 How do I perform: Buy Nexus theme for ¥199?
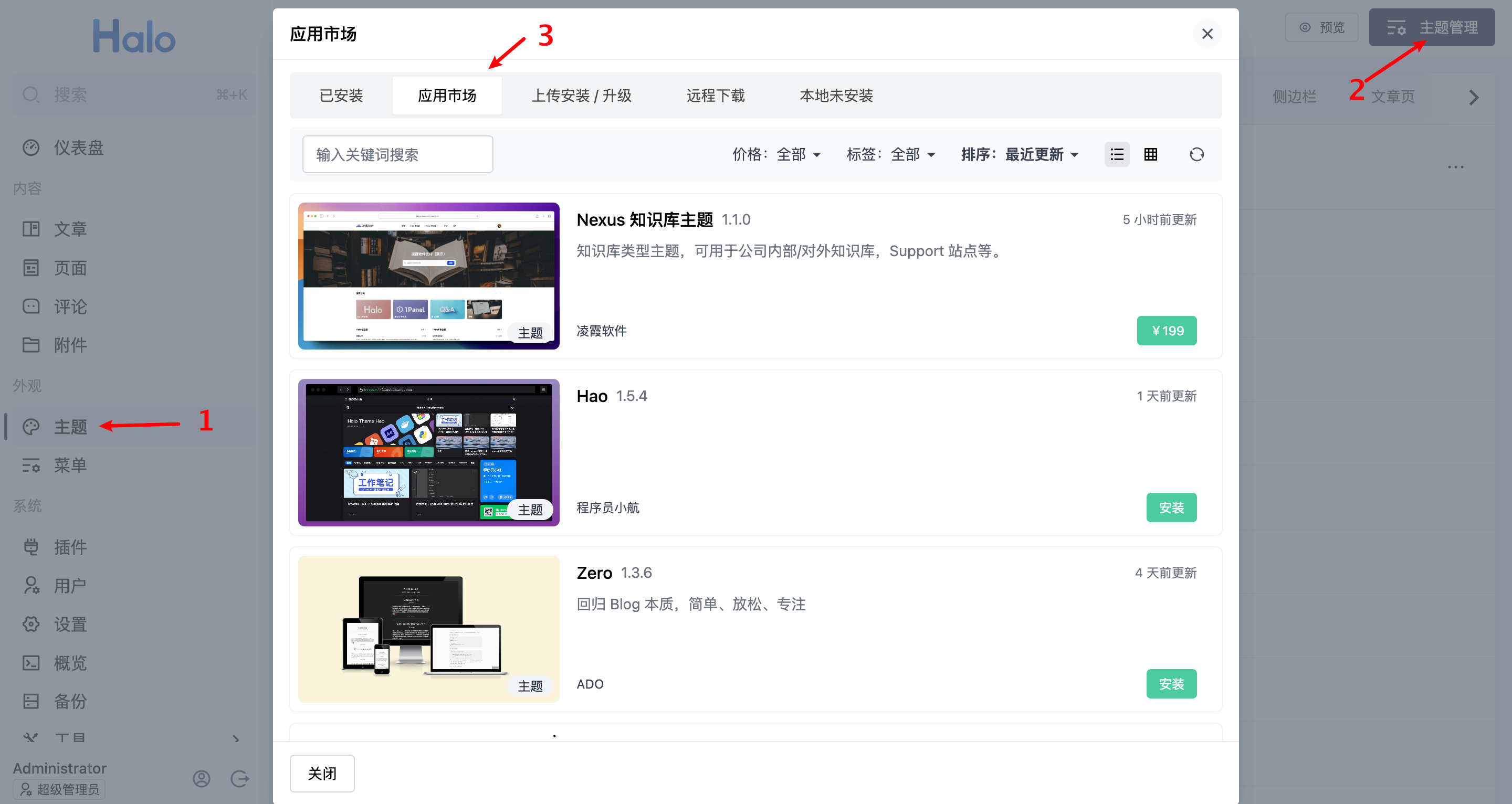click(x=1166, y=331)
